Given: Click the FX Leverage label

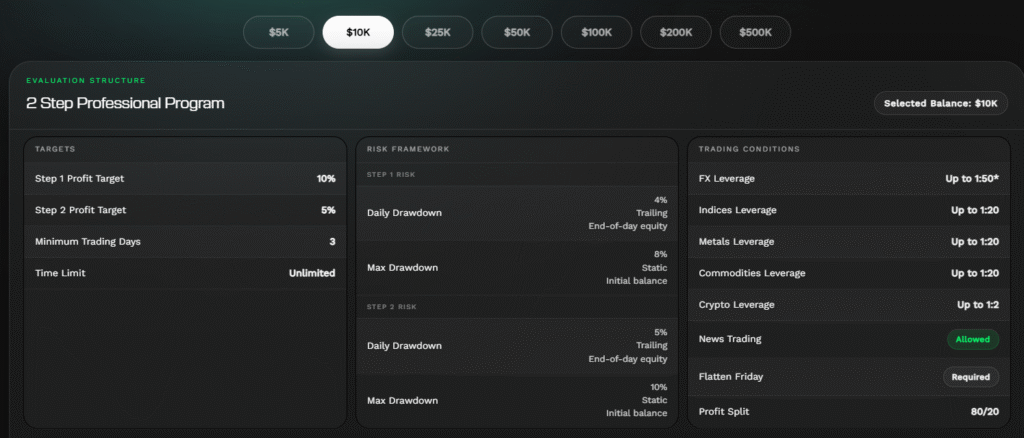Looking at the screenshot, I should [x=726, y=178].
